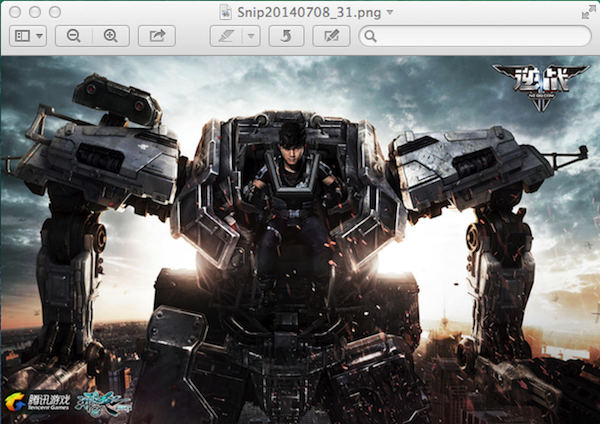
Task: Click the game logo in image corner
Action: 540,86
